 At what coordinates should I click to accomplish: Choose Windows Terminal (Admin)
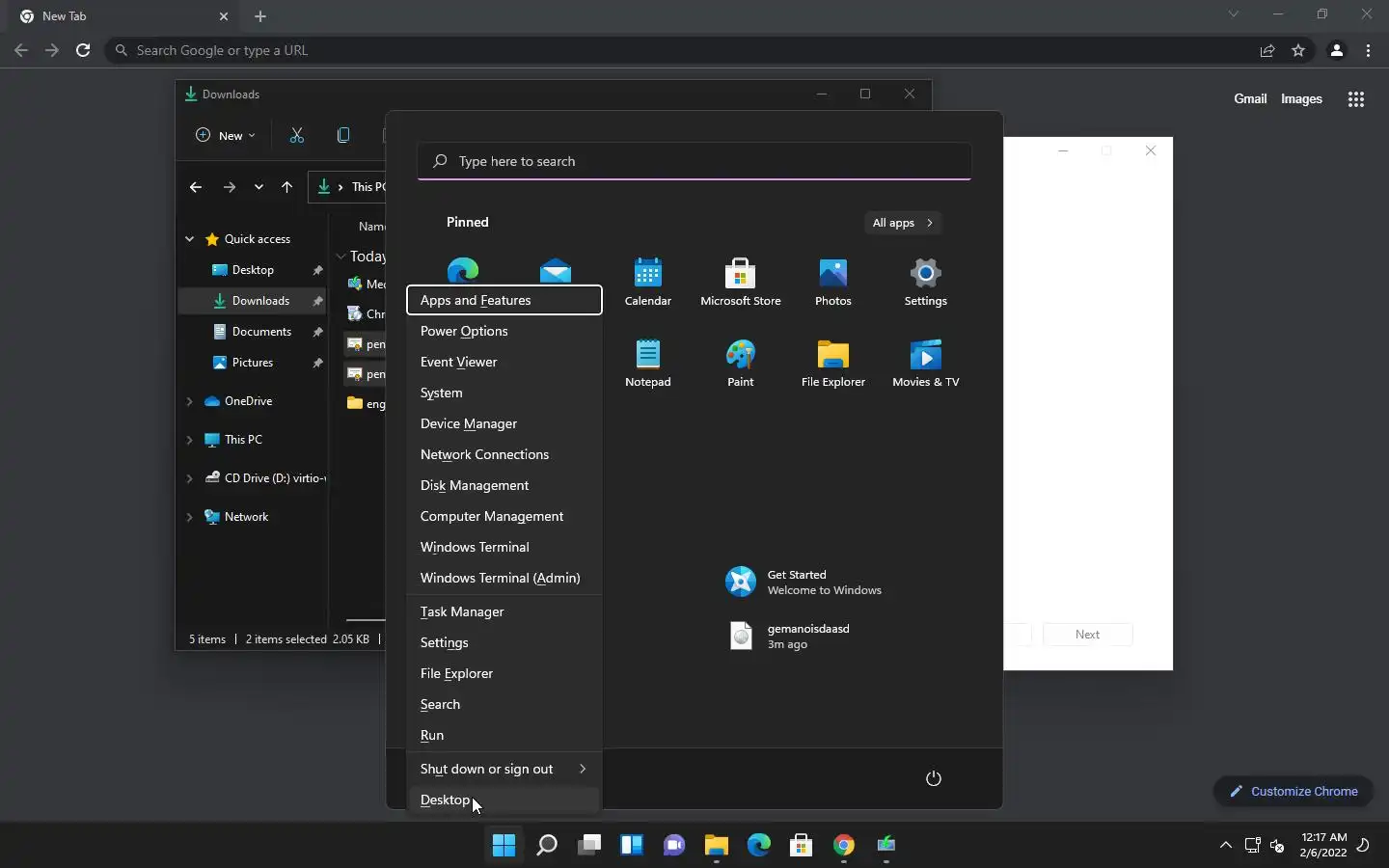504,578
